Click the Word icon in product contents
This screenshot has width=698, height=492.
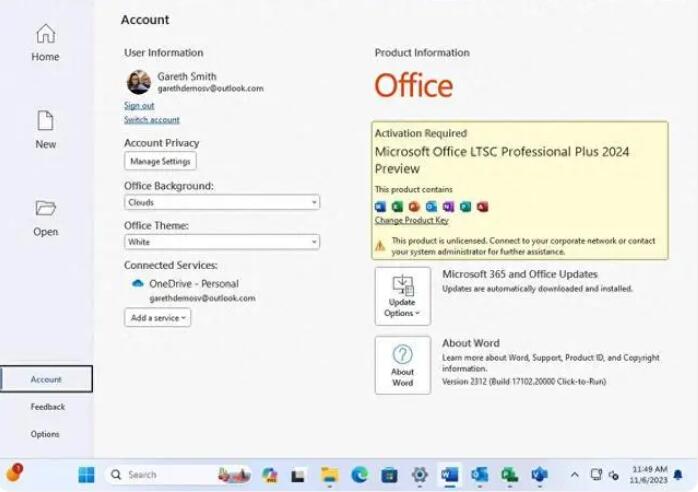pyautogui.click(x=381, y=207)
